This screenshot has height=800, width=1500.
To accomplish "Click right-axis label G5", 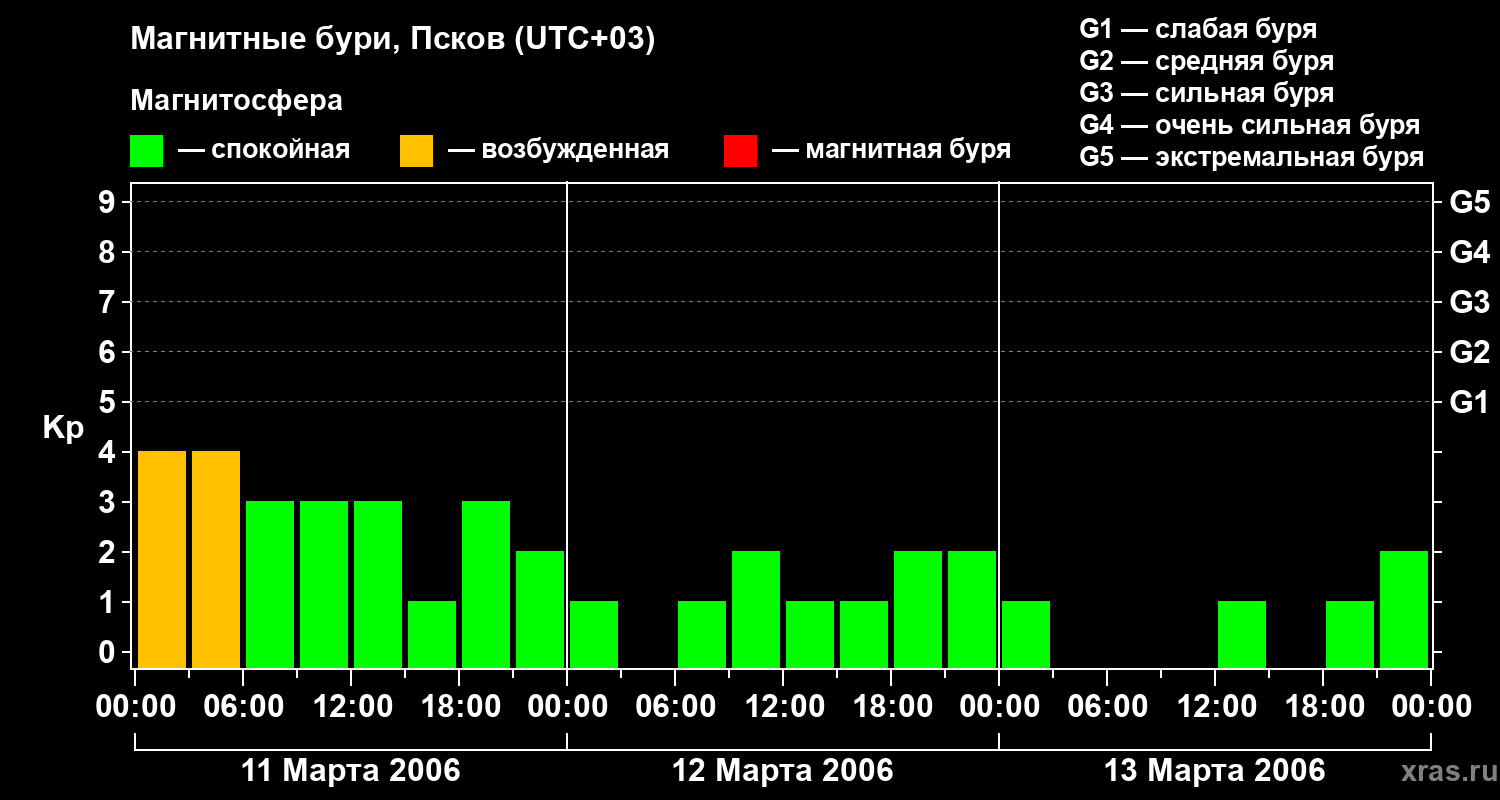I will [1470, 202].
